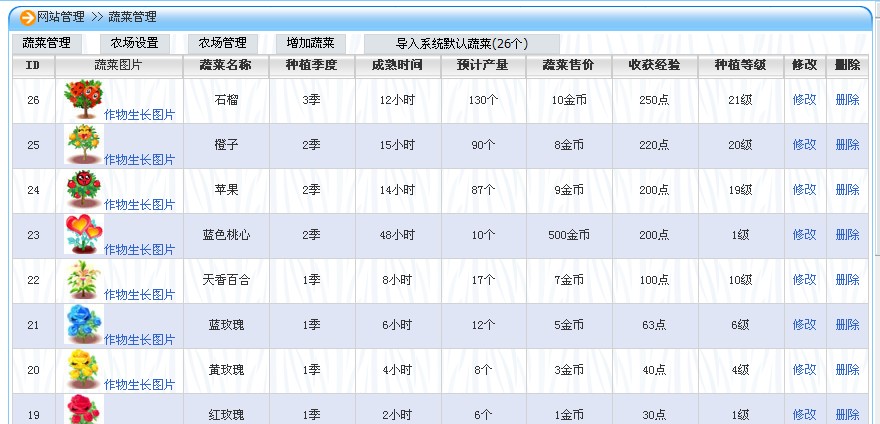Click the 蓝色桃心 hearts plant image
The height and width of the screenshot is (424, 880).
[x=84, y=234]
